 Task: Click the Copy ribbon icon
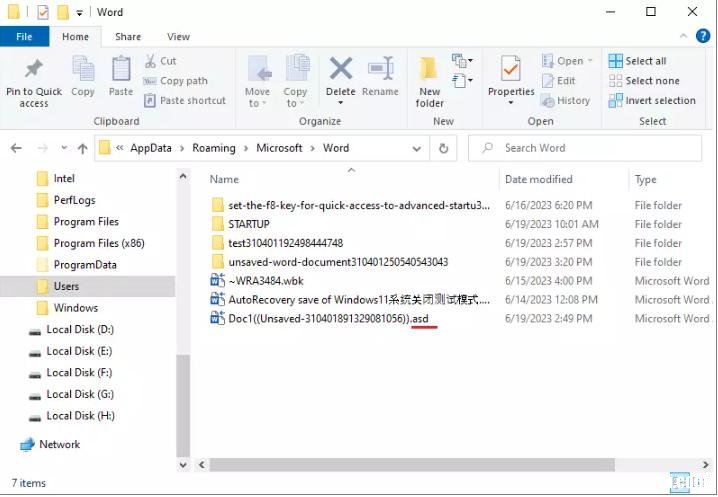(83, 69)
